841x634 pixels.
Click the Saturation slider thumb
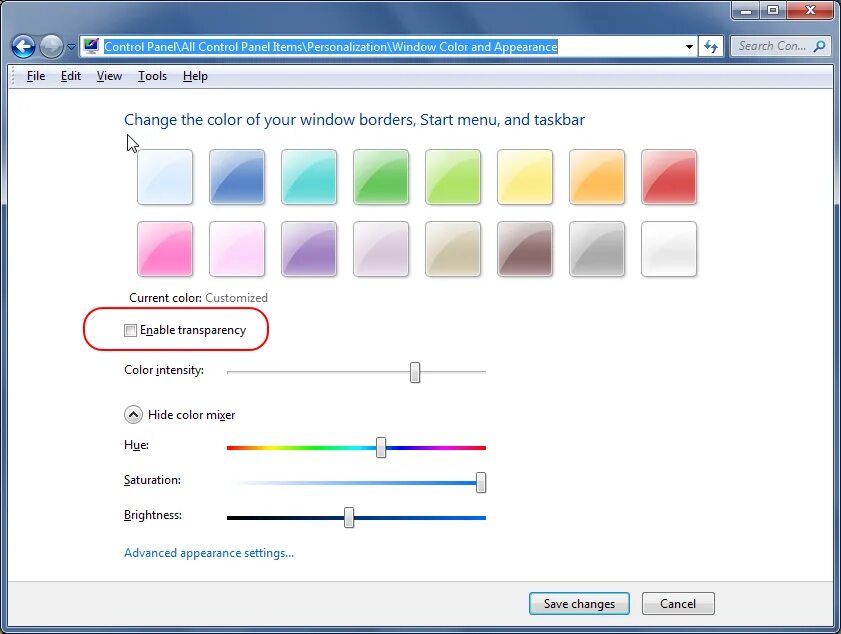click(481, 482)
